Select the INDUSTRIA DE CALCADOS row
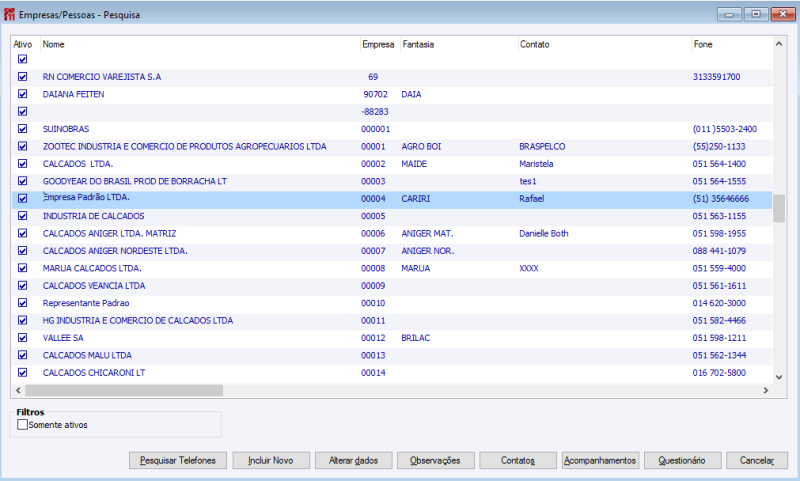The height and width of the screenshot is (481, 800). tap(392, 216)
